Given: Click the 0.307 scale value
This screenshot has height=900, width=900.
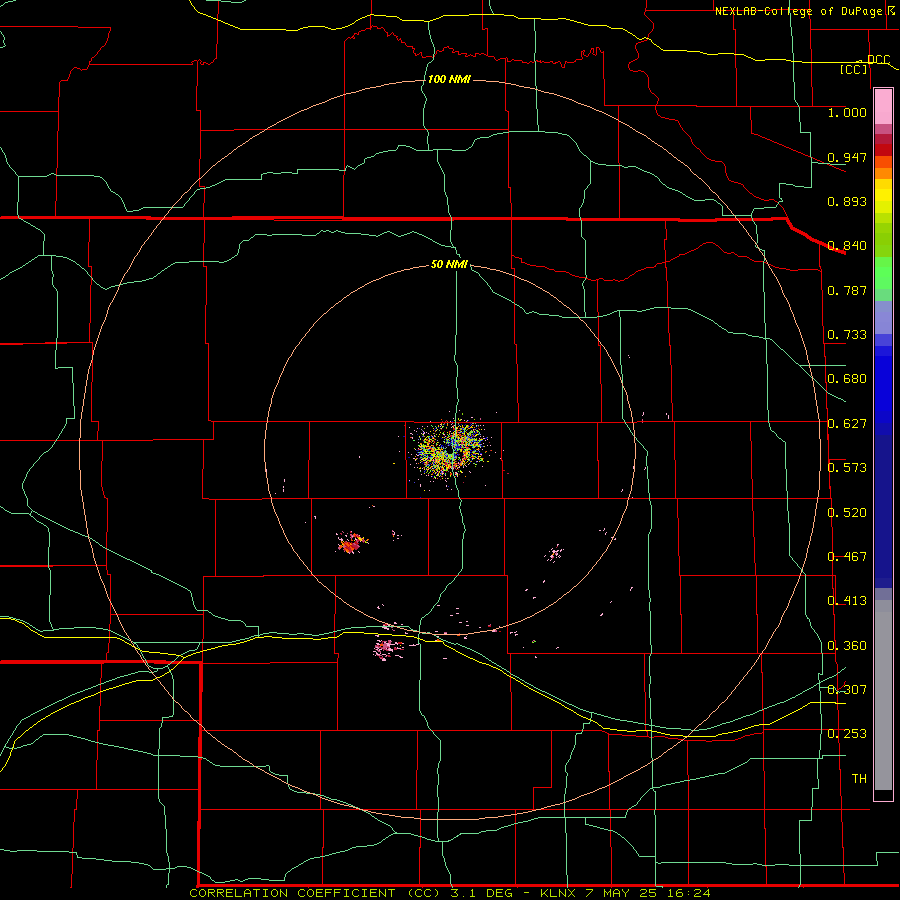Looking at the screenshot, I should click(x=847, y=689).
